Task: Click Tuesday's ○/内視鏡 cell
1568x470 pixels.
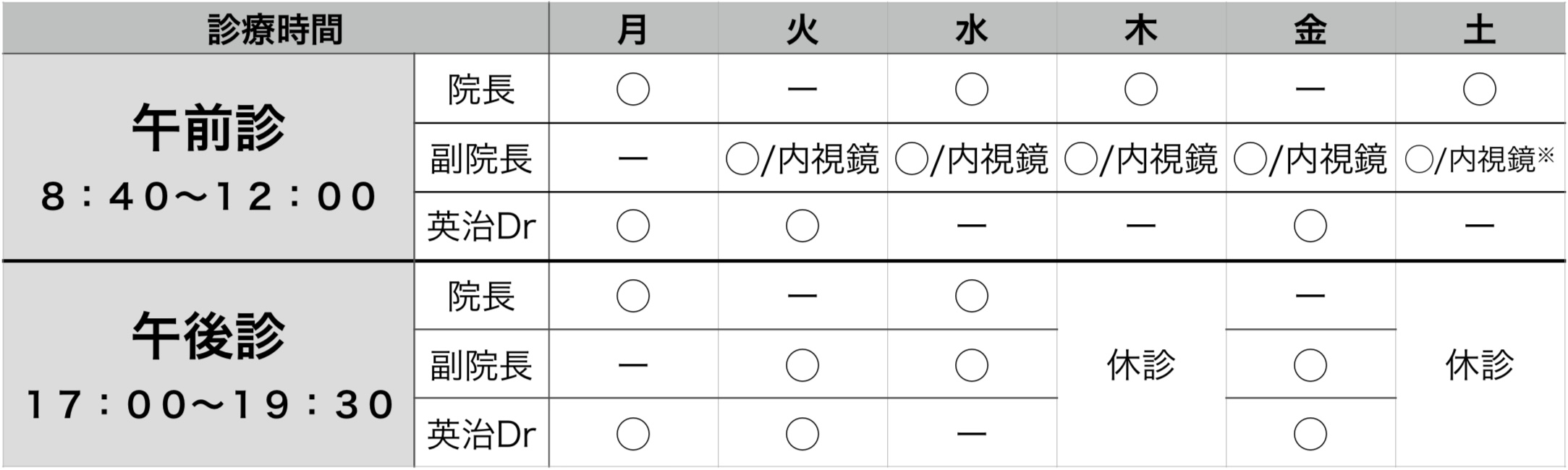Action: pyautogui.click(x=802, y=159)
